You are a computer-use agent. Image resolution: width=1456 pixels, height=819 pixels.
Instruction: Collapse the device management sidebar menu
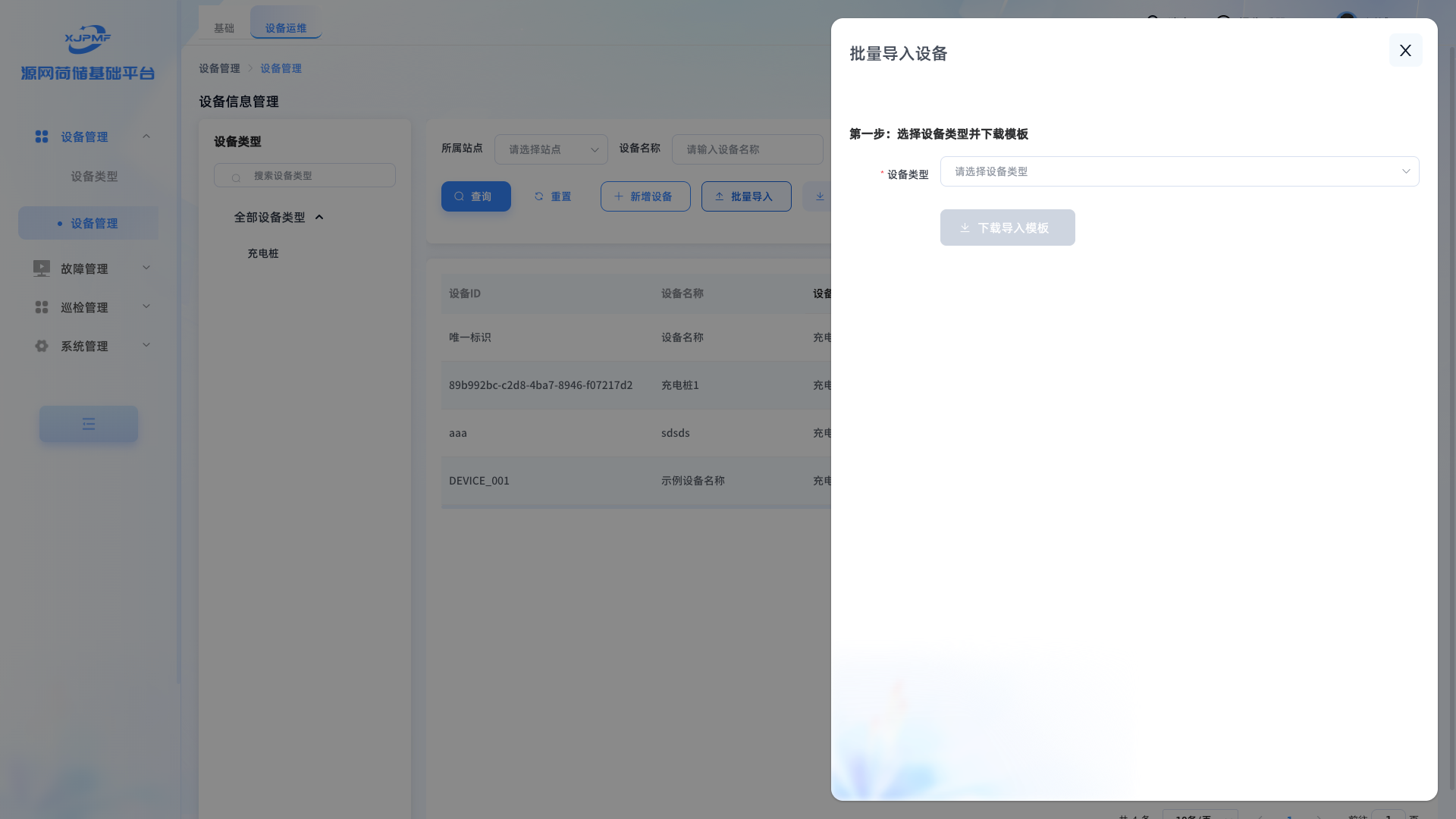click(x=146, y=136)
